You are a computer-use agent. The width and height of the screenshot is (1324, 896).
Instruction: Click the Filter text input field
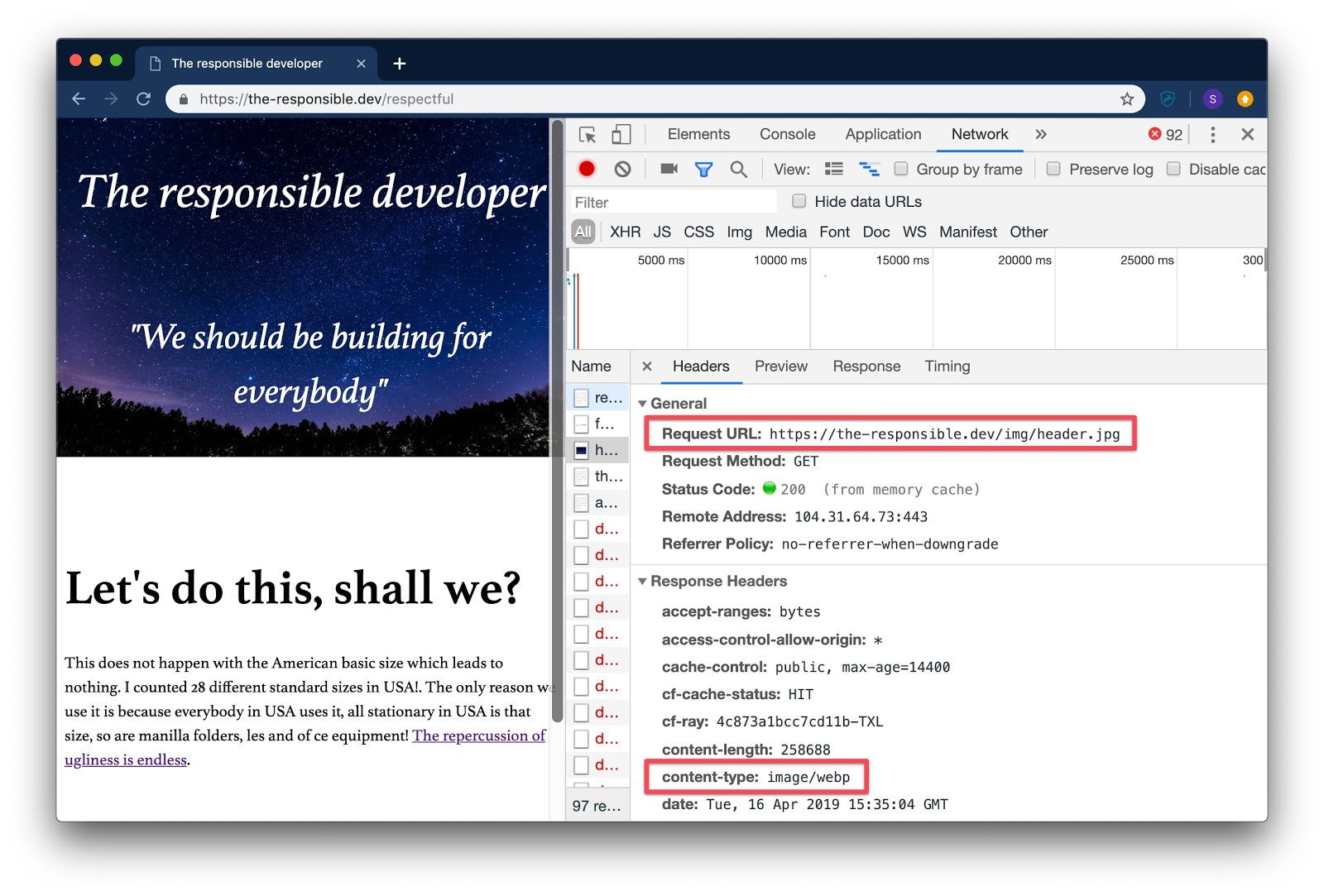[x=674, y=202]
